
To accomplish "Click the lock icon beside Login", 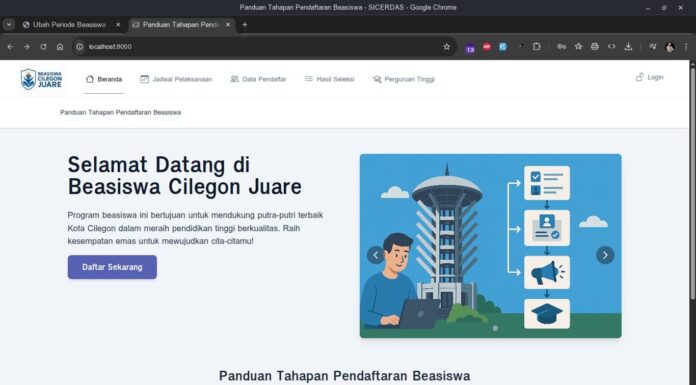I will coord(639,77).
